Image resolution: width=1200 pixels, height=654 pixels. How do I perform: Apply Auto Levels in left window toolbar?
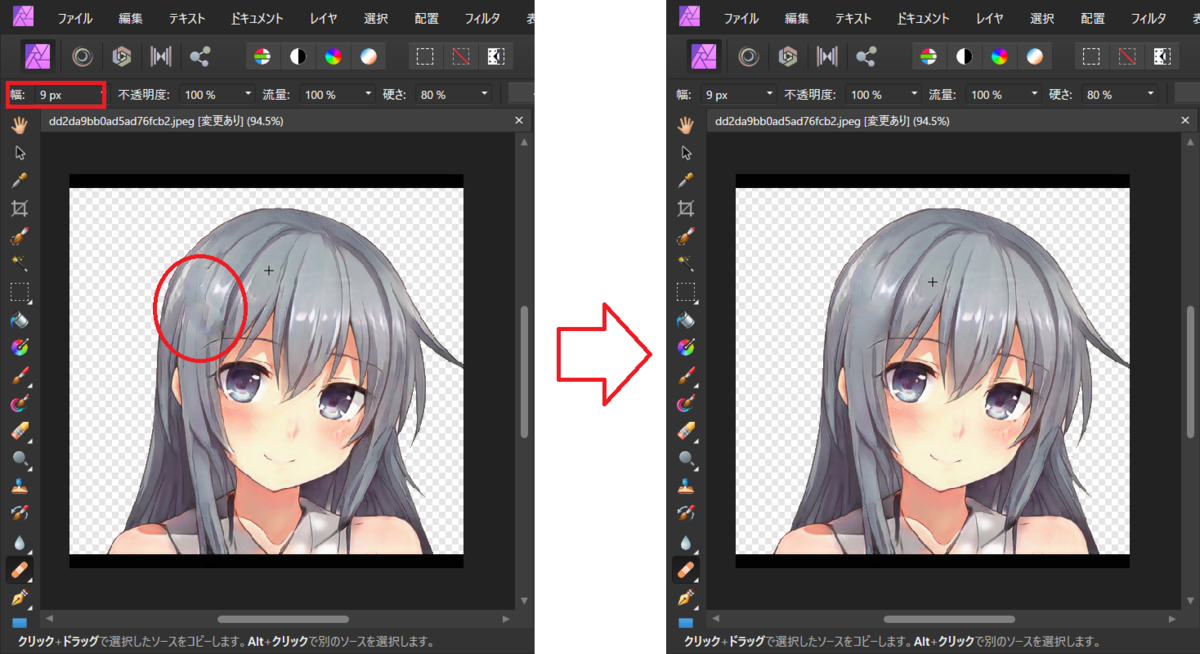click(262, 56)
